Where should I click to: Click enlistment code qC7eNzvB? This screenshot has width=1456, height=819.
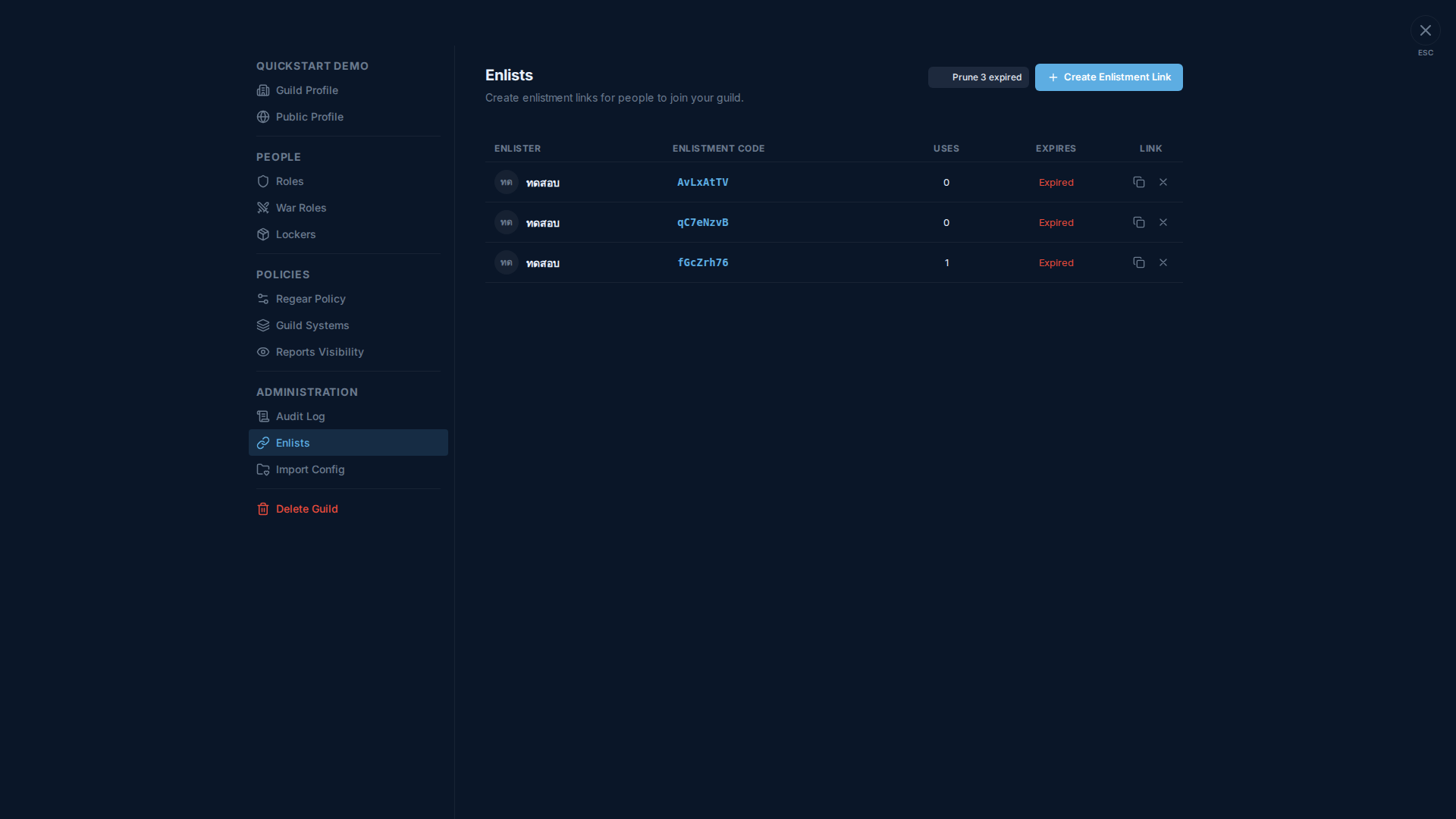pos(702,222)
